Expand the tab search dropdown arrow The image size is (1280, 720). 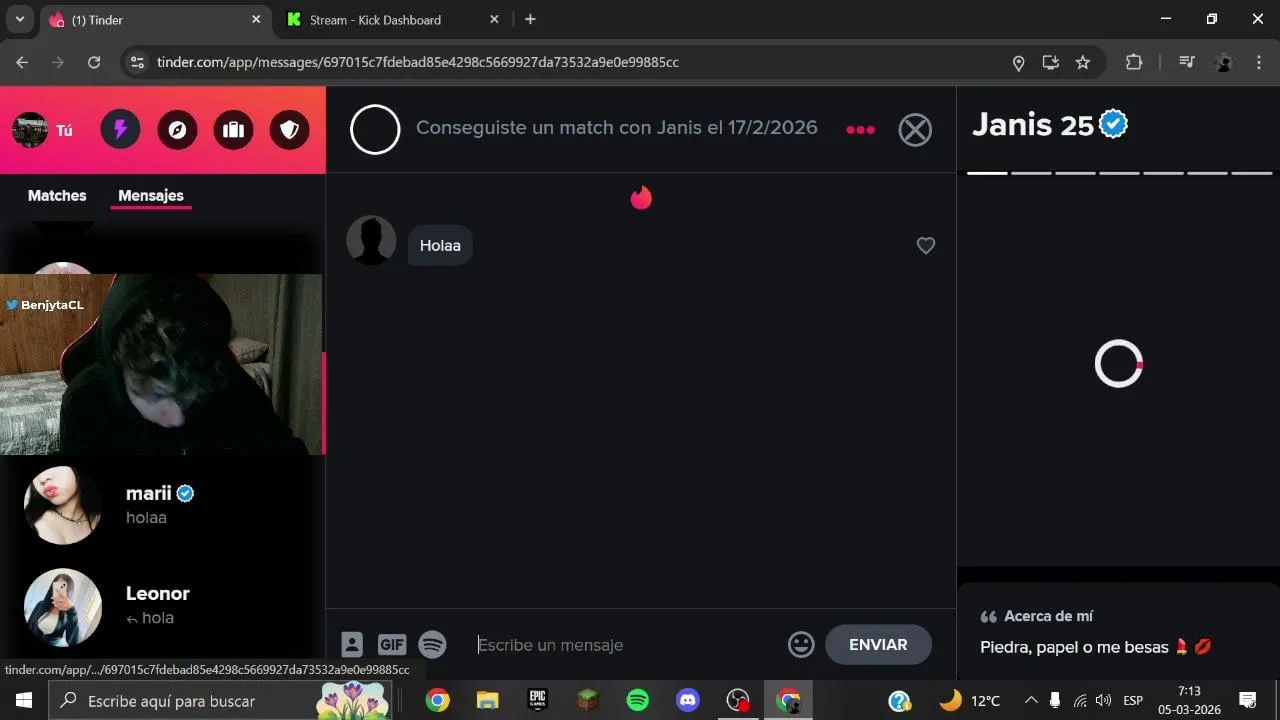point(19,19)
